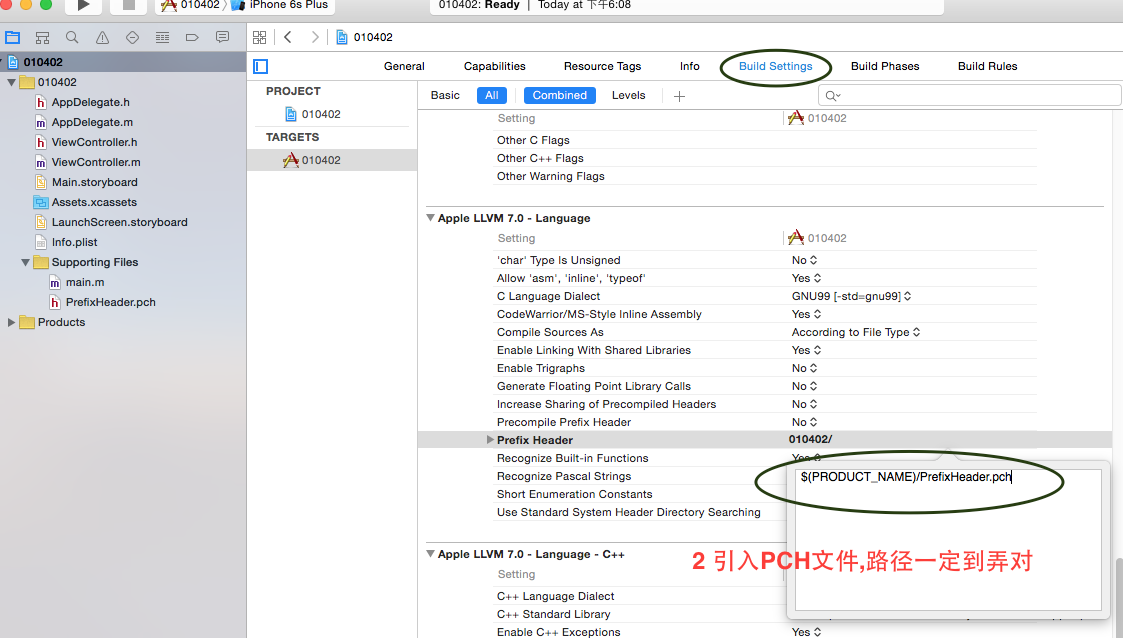Image resolution: width=1123 pixels, height=638 pixels.
Task: Open the Find navigator magnifier icon
Action: (72, 38)
